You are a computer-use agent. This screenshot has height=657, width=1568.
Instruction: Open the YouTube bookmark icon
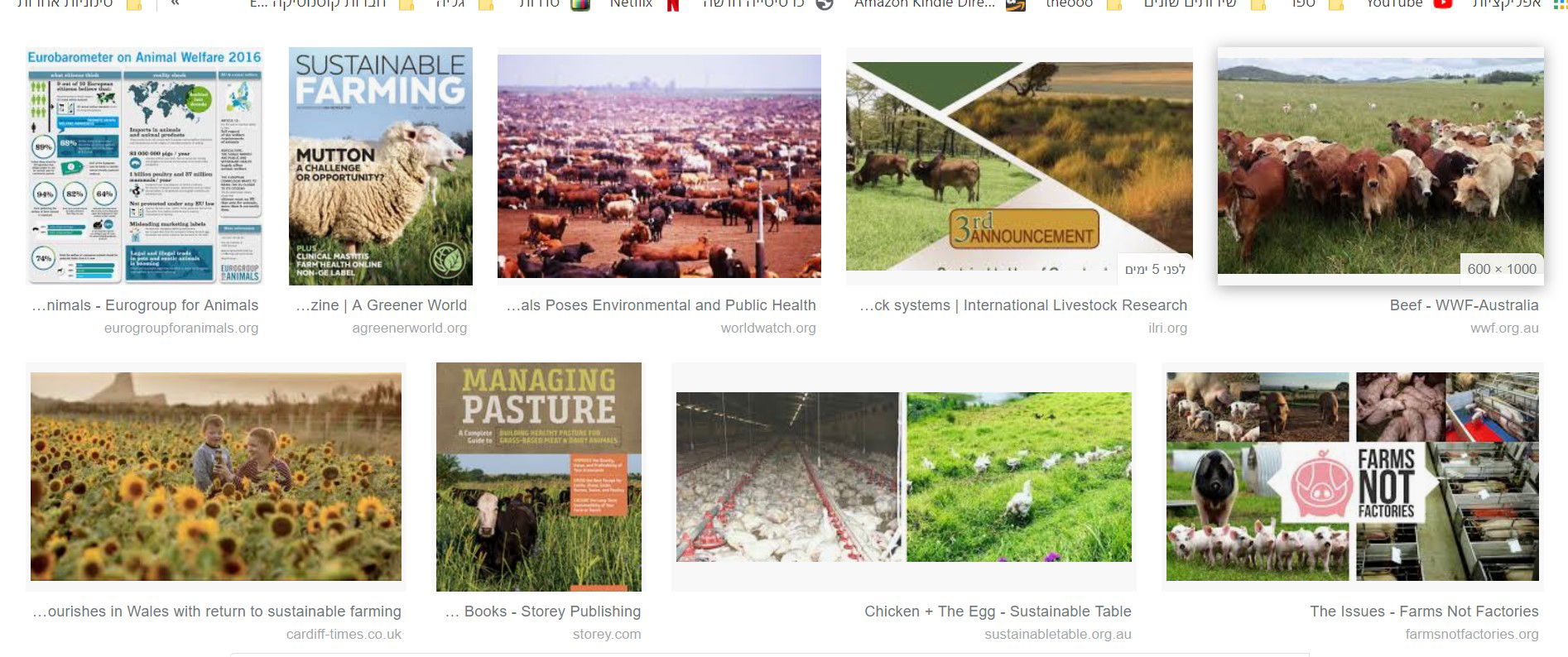pos(1443,3)
